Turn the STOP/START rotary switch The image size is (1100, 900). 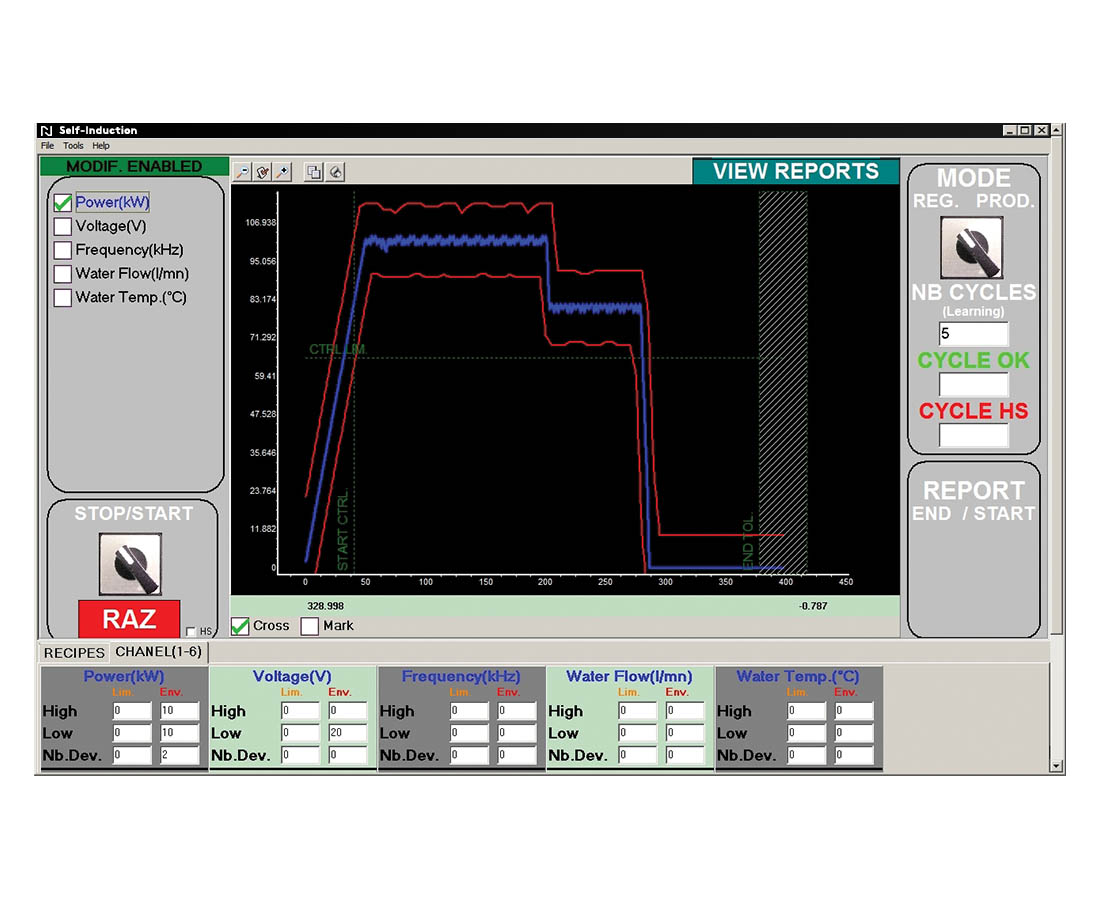point(130,563)
